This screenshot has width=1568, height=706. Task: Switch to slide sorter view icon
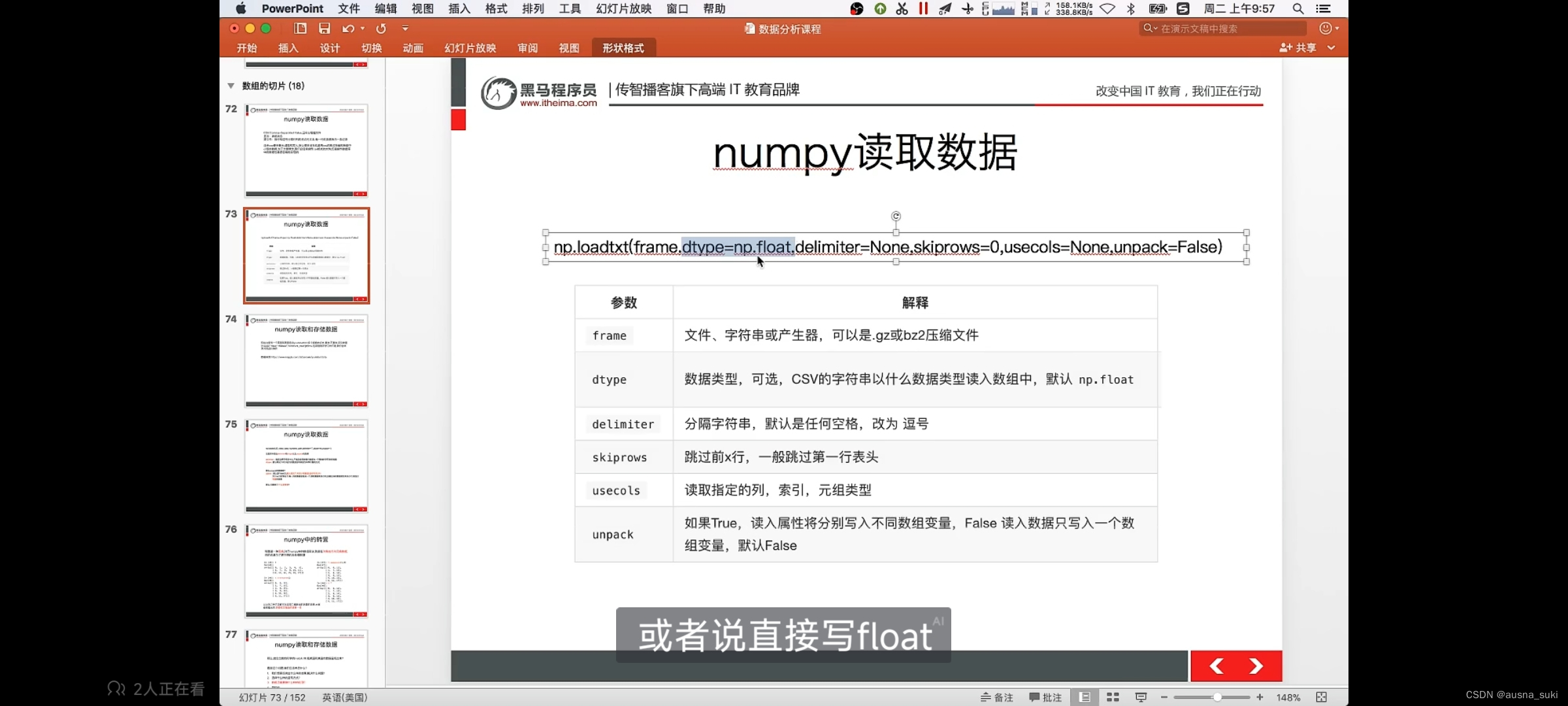pos(1113,697)
